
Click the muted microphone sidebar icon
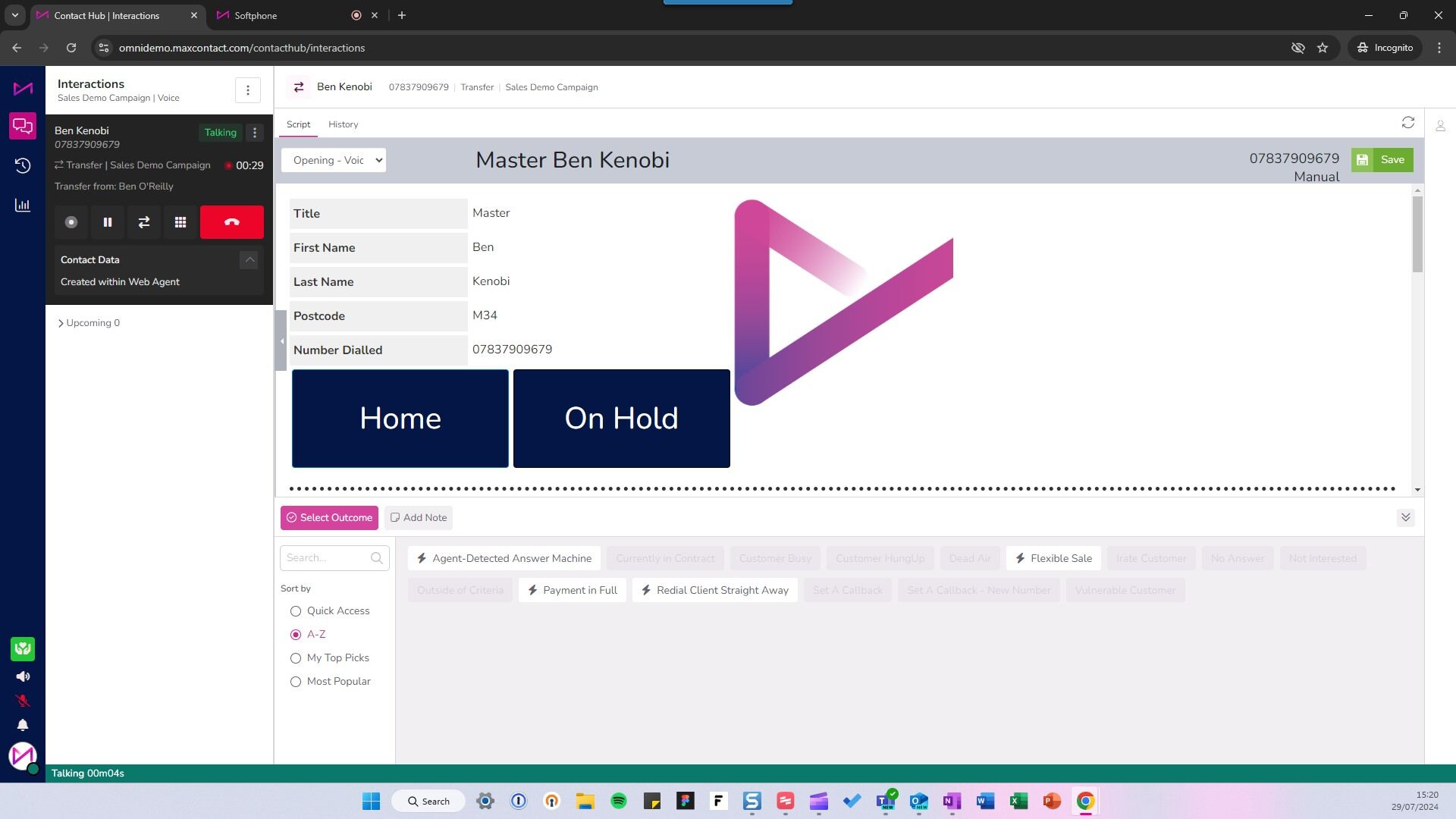click(23, 701)
